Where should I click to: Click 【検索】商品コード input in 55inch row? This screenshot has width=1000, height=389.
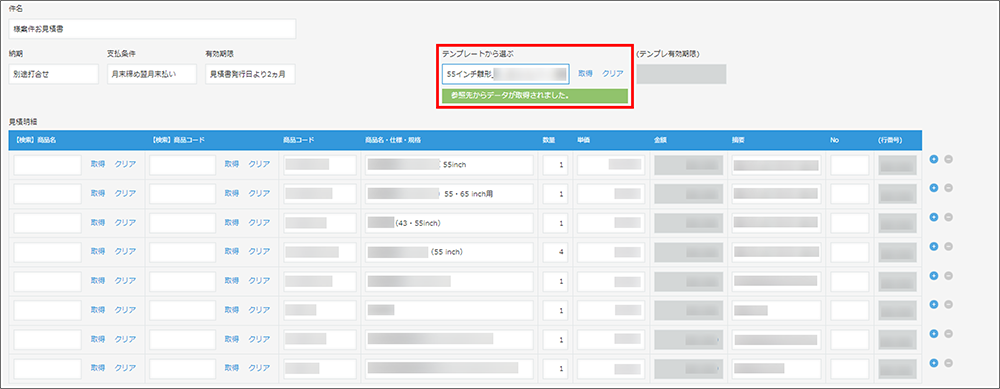coord(182,165)
